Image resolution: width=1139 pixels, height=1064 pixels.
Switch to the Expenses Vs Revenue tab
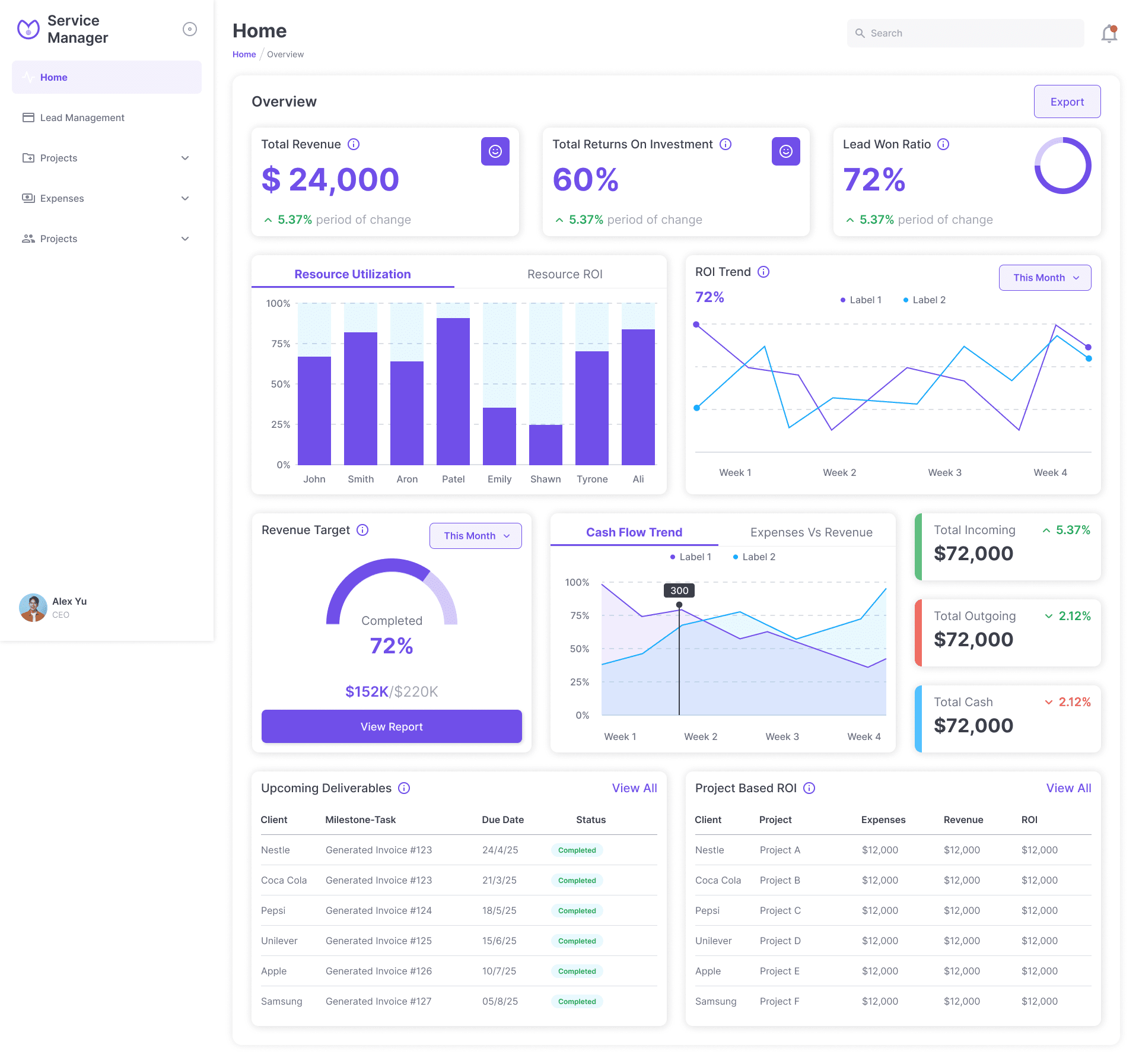[x=812, y=532]
